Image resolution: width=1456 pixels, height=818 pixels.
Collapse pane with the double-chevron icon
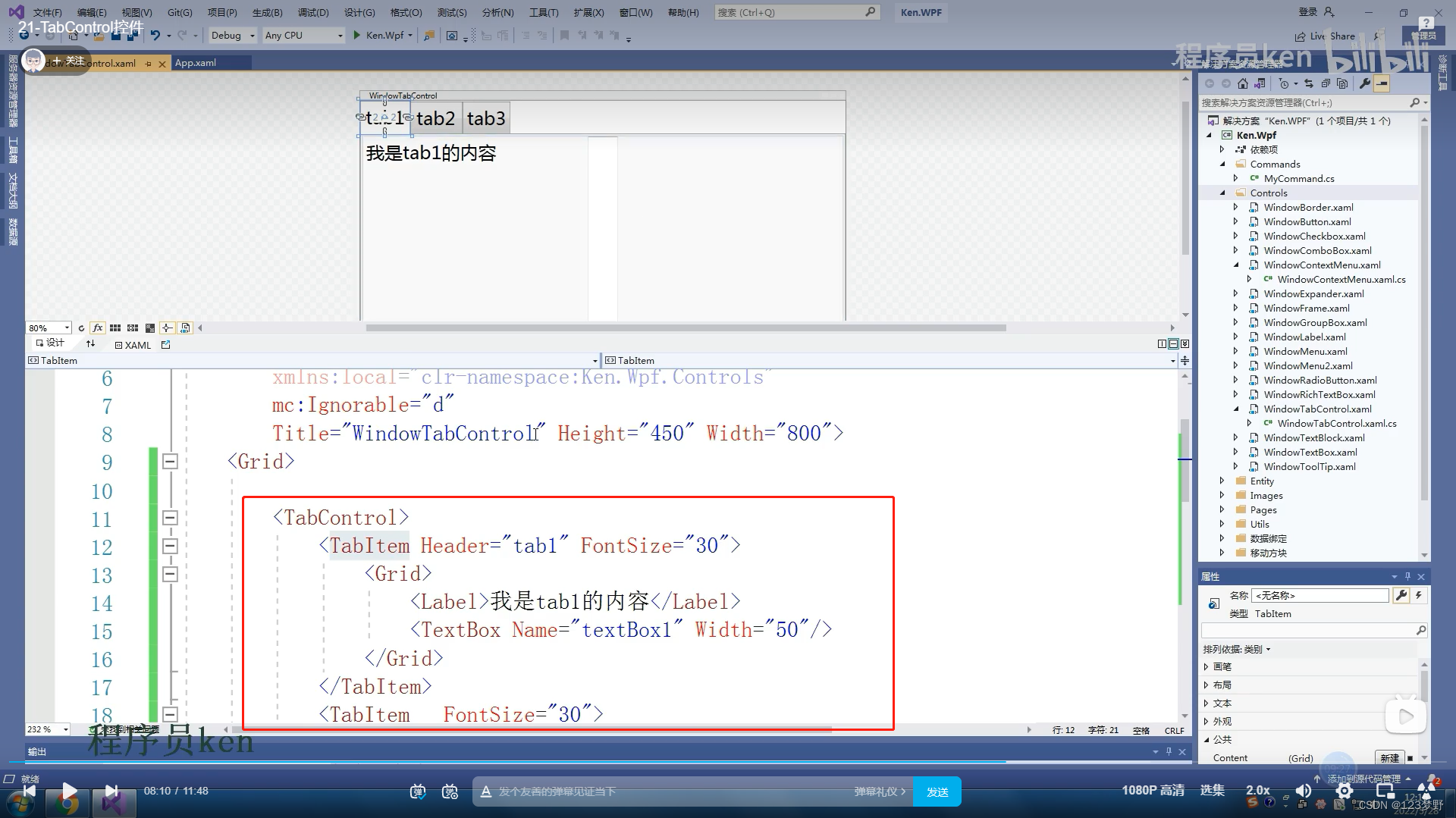pos(1185,344)
